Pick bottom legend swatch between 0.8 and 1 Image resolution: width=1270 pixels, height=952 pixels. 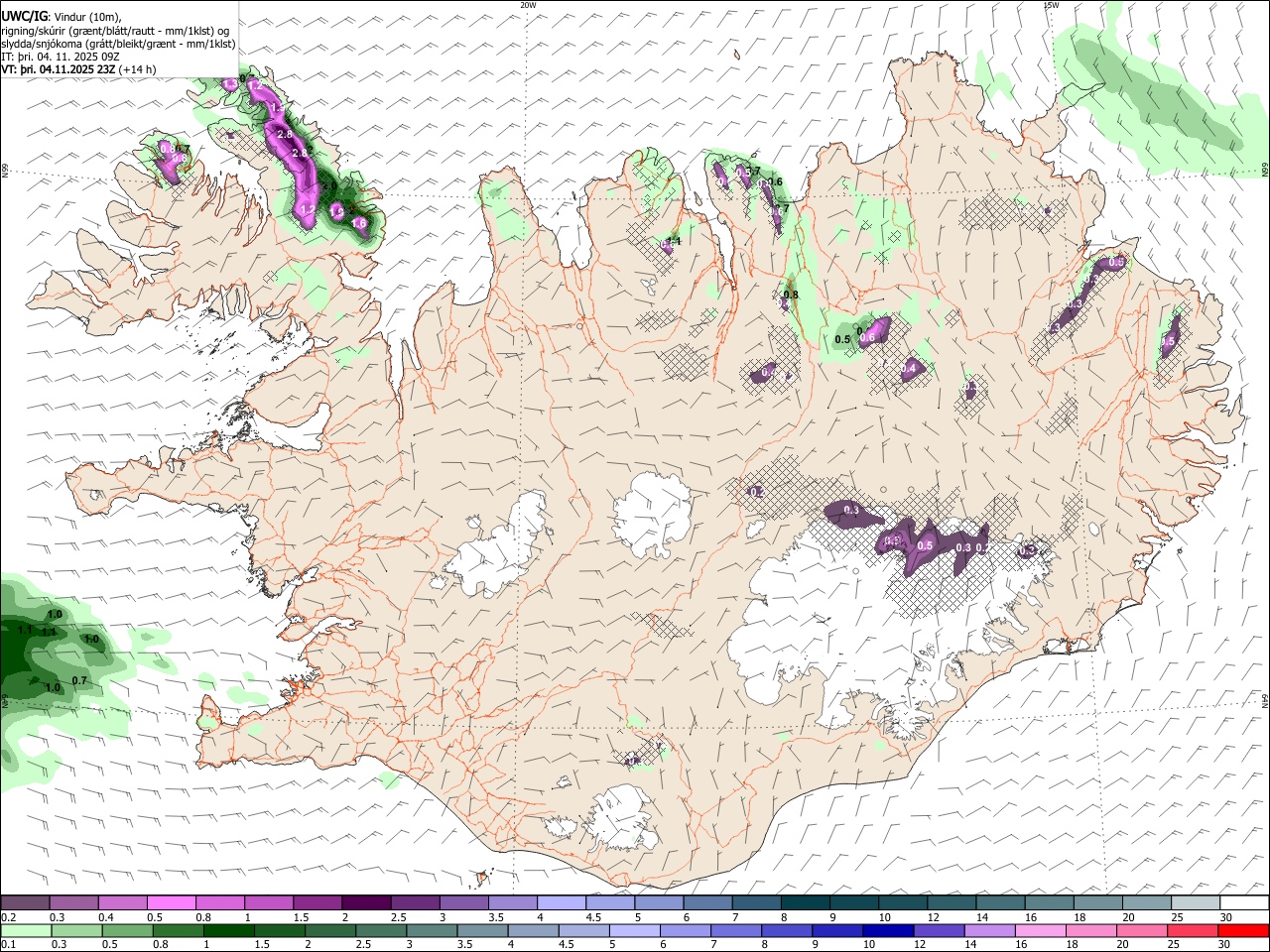tap(179, 930)
